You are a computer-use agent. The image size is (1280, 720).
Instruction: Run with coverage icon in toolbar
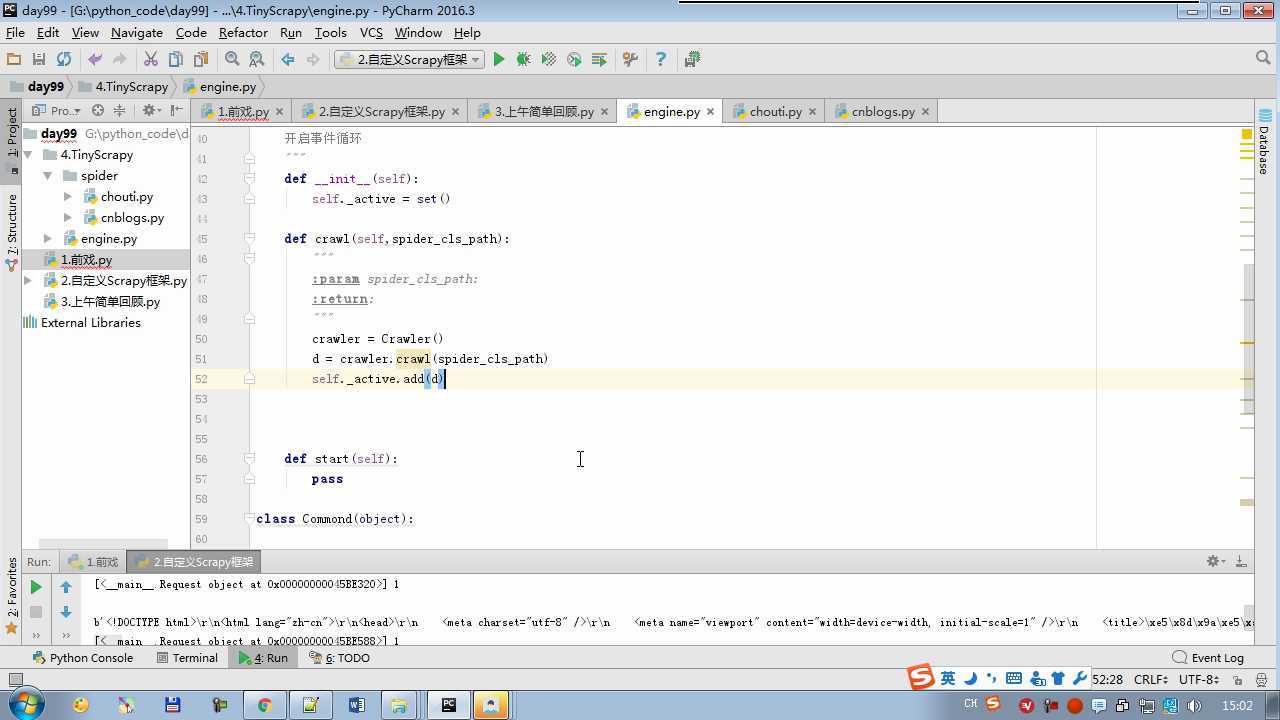pos(548,60)
